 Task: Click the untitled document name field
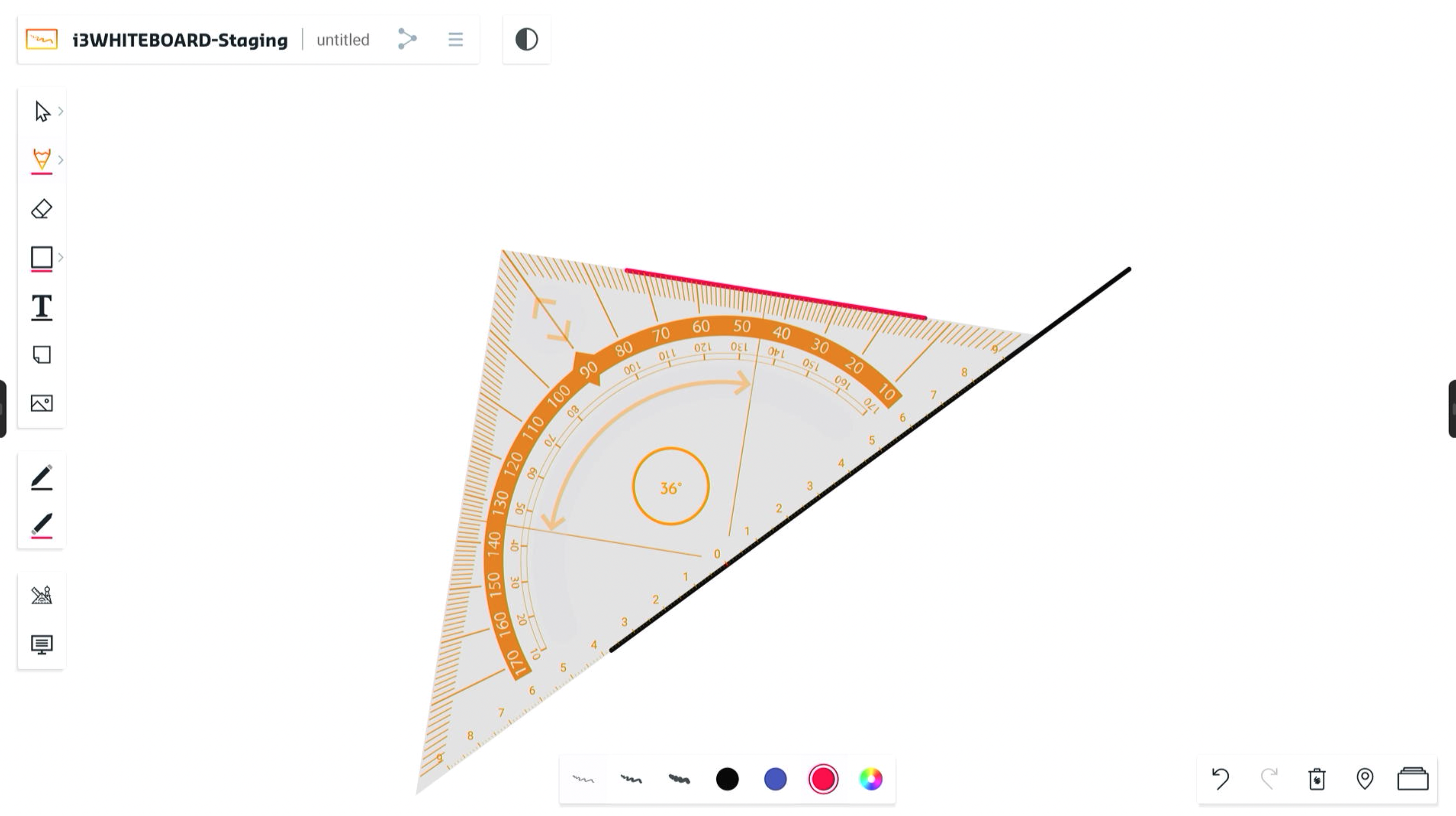343,39
